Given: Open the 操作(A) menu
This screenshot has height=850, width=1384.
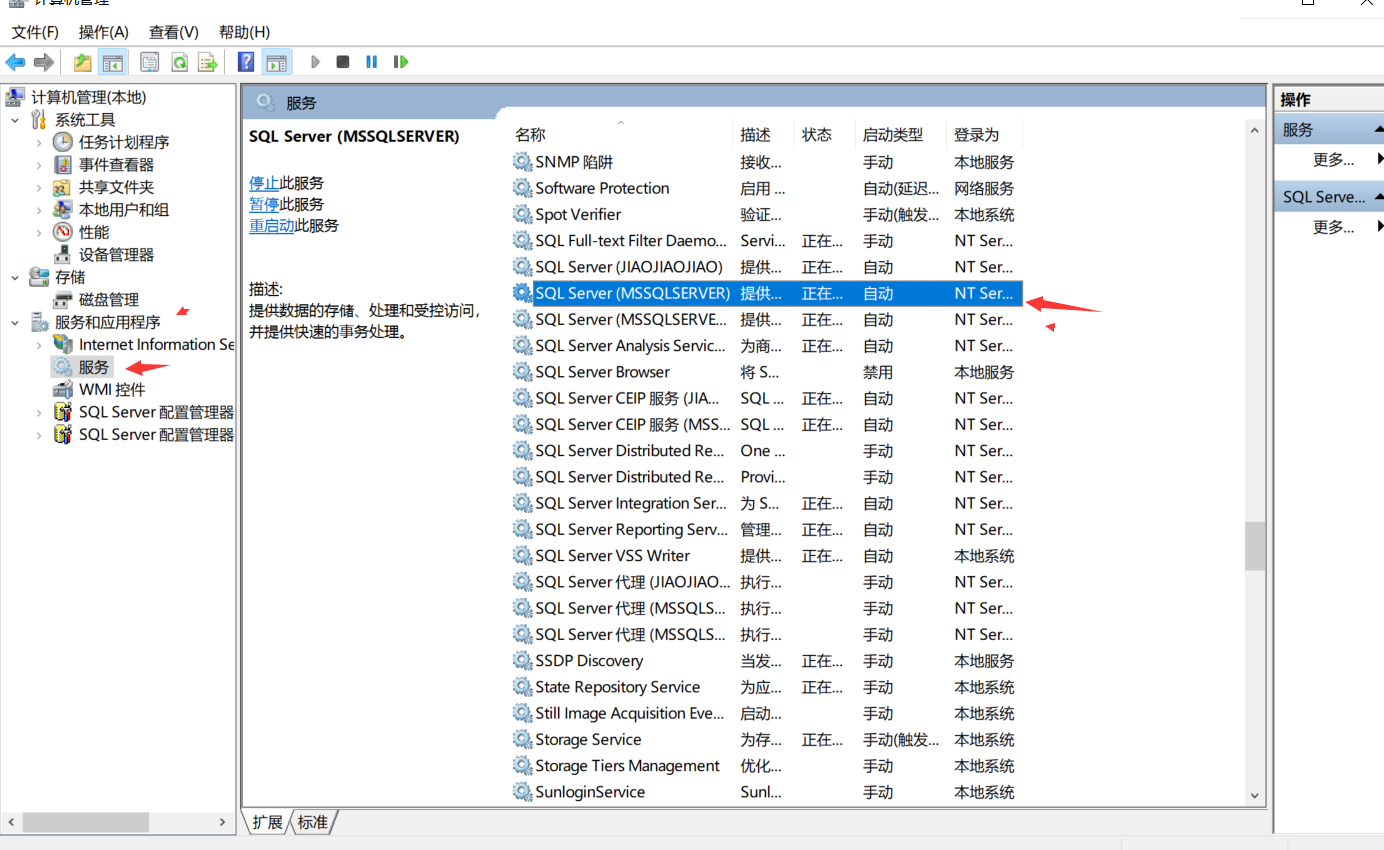Looking at the screenshot, I should tap(104, 32).
